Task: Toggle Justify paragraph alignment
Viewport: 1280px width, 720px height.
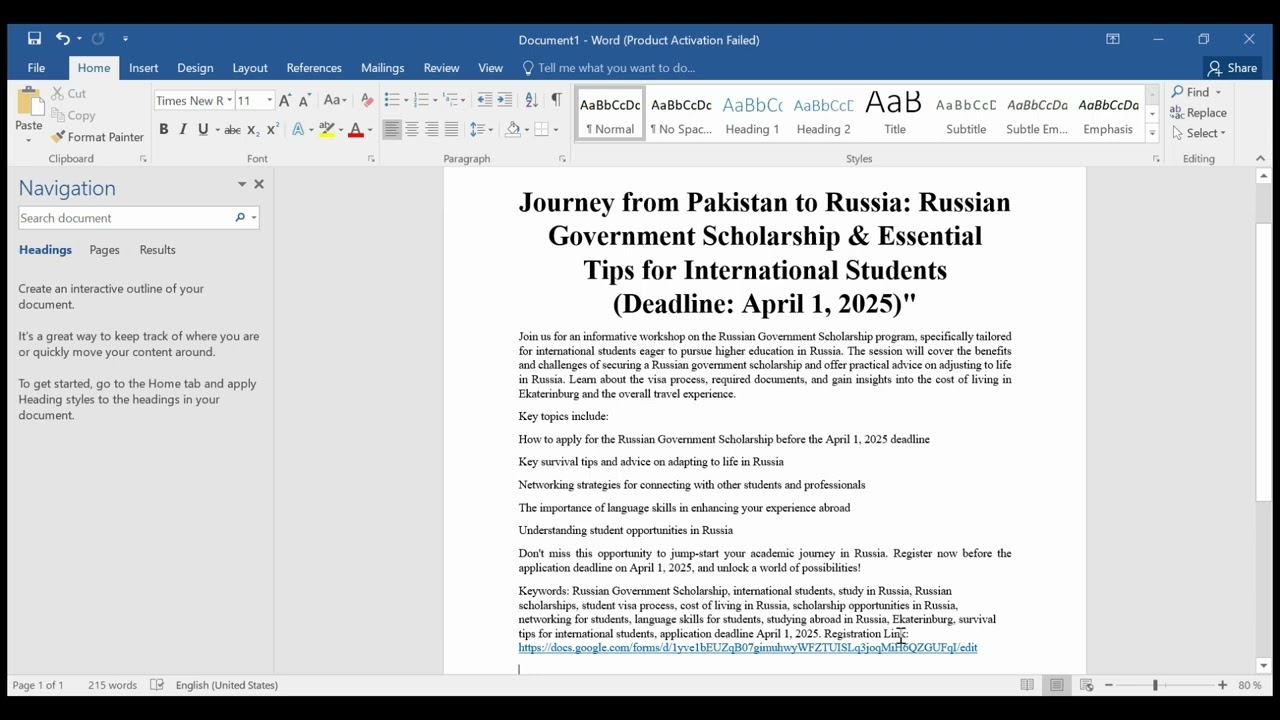Action: 452,130
